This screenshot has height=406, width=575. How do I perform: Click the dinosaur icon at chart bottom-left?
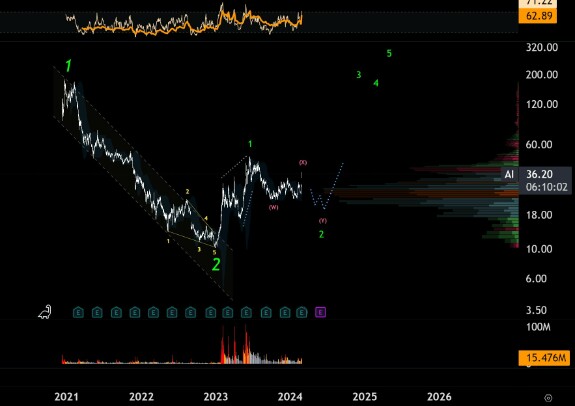coord(45,312)
